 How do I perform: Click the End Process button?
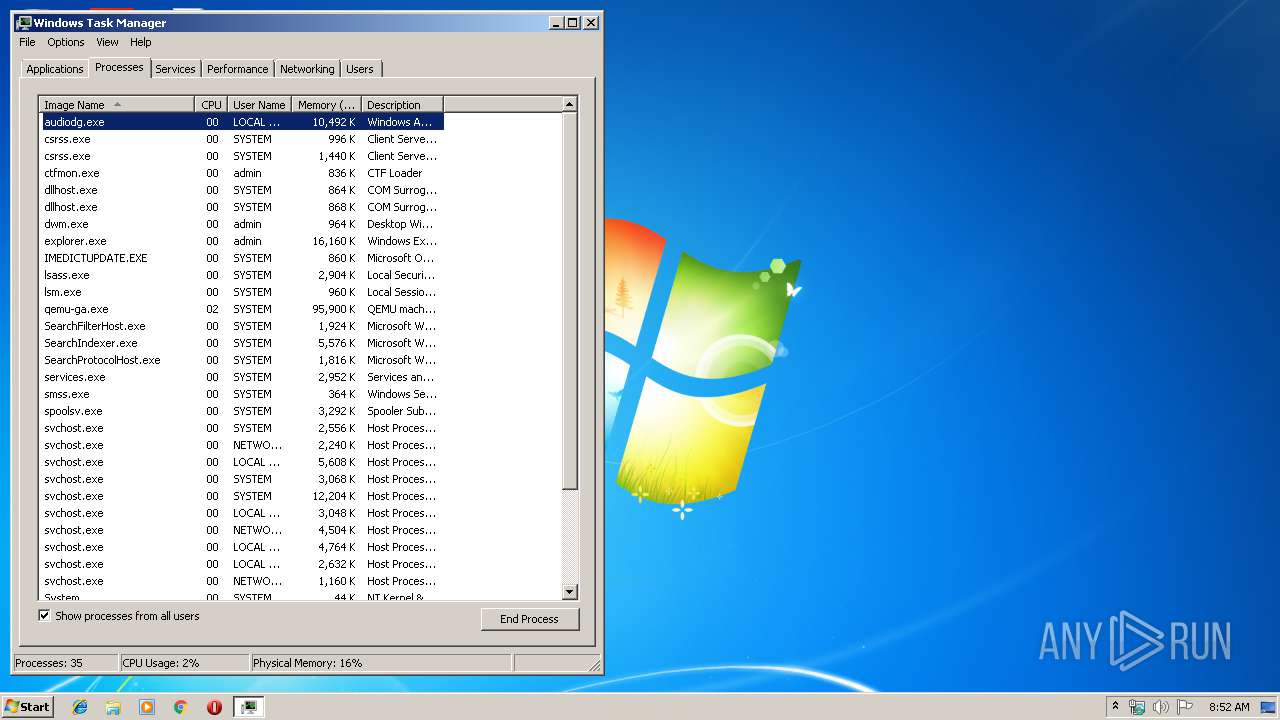(529, 619)
